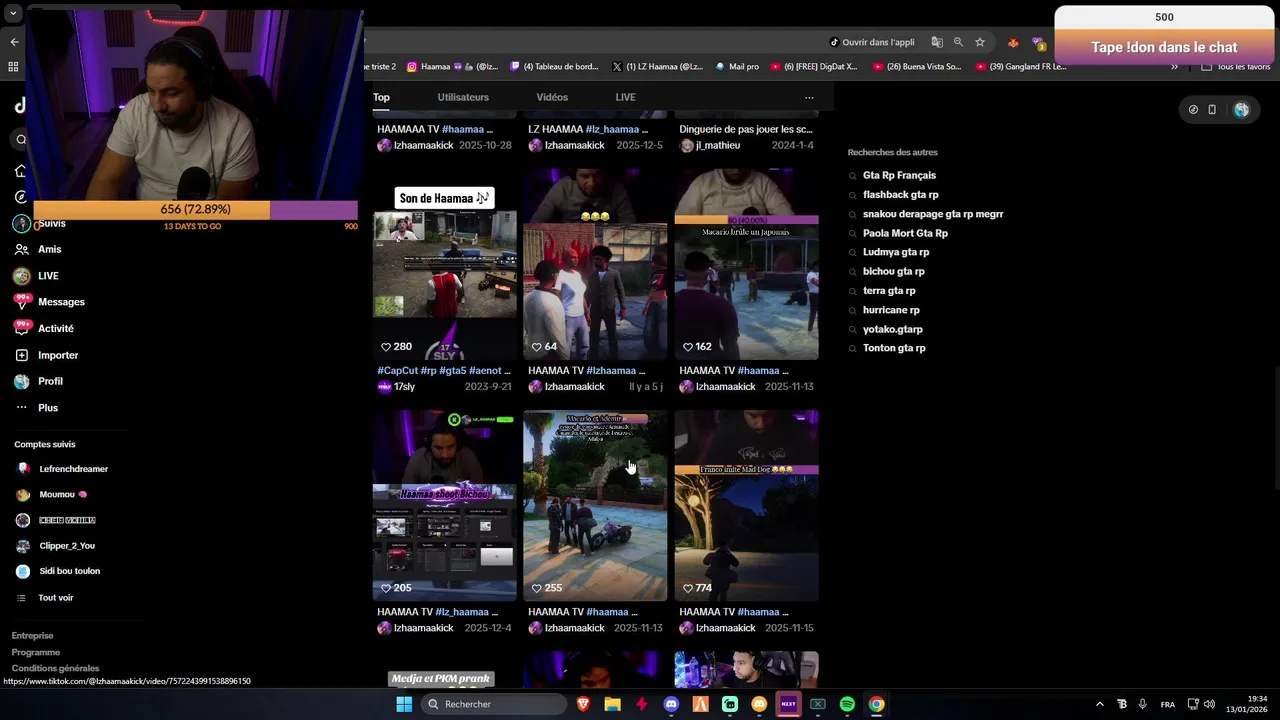
Task: Select the Top search tab
Action: 381,97
